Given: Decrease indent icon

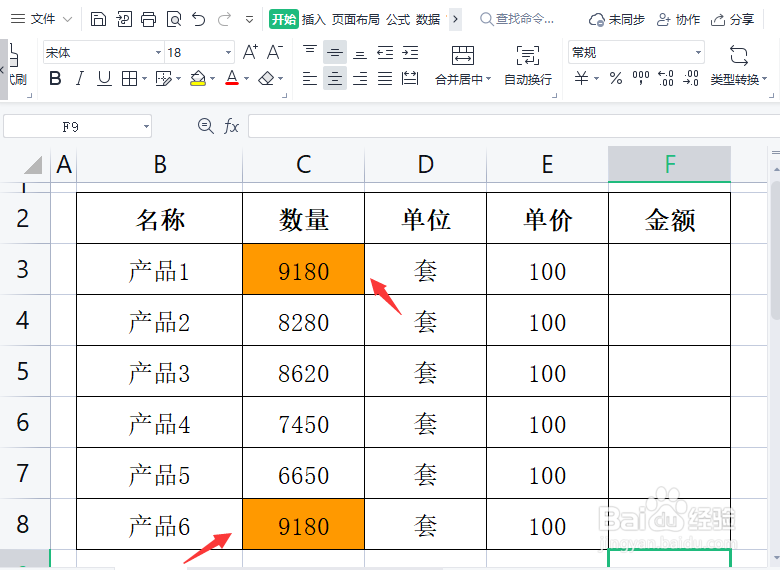Looking at the screenshot, I should pyautogui.click(x=385, y=52).
